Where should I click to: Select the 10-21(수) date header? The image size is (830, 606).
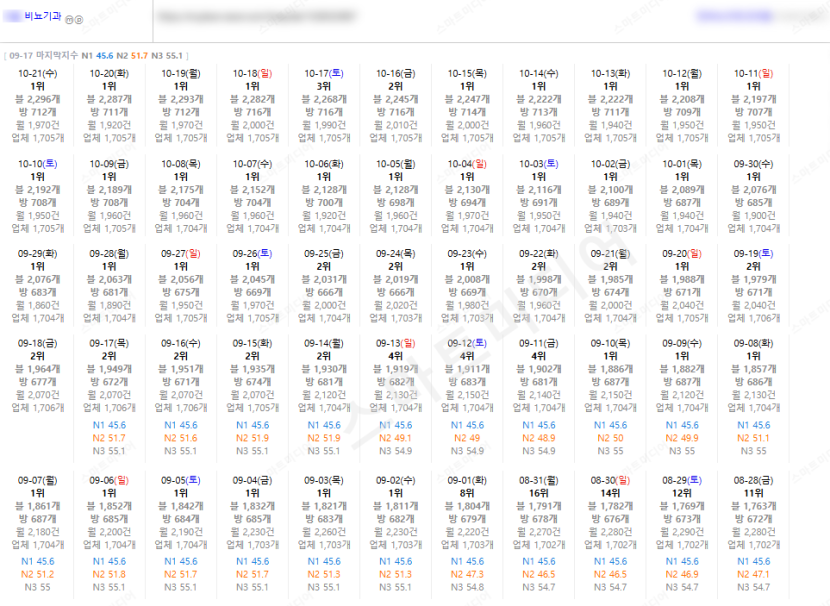coord(38,74)
